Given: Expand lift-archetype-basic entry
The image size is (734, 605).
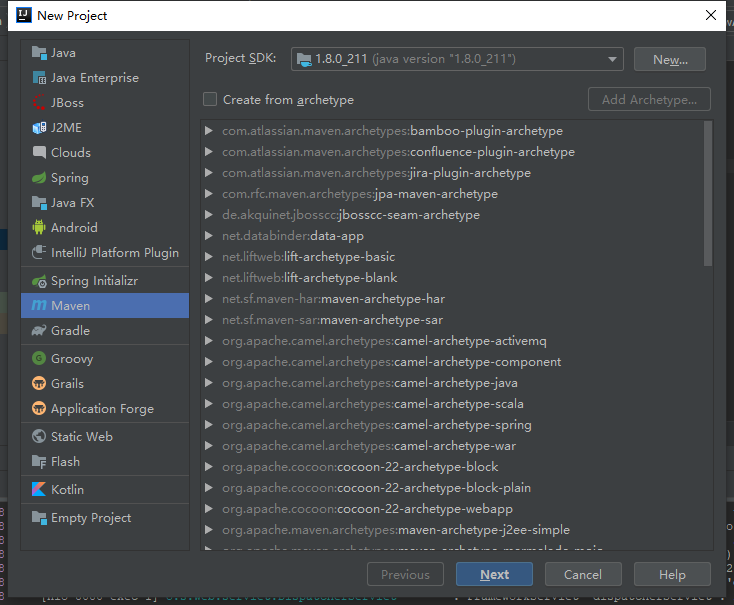Looking at the screenshot, I should pyautogui.click(x=209, y=257).
